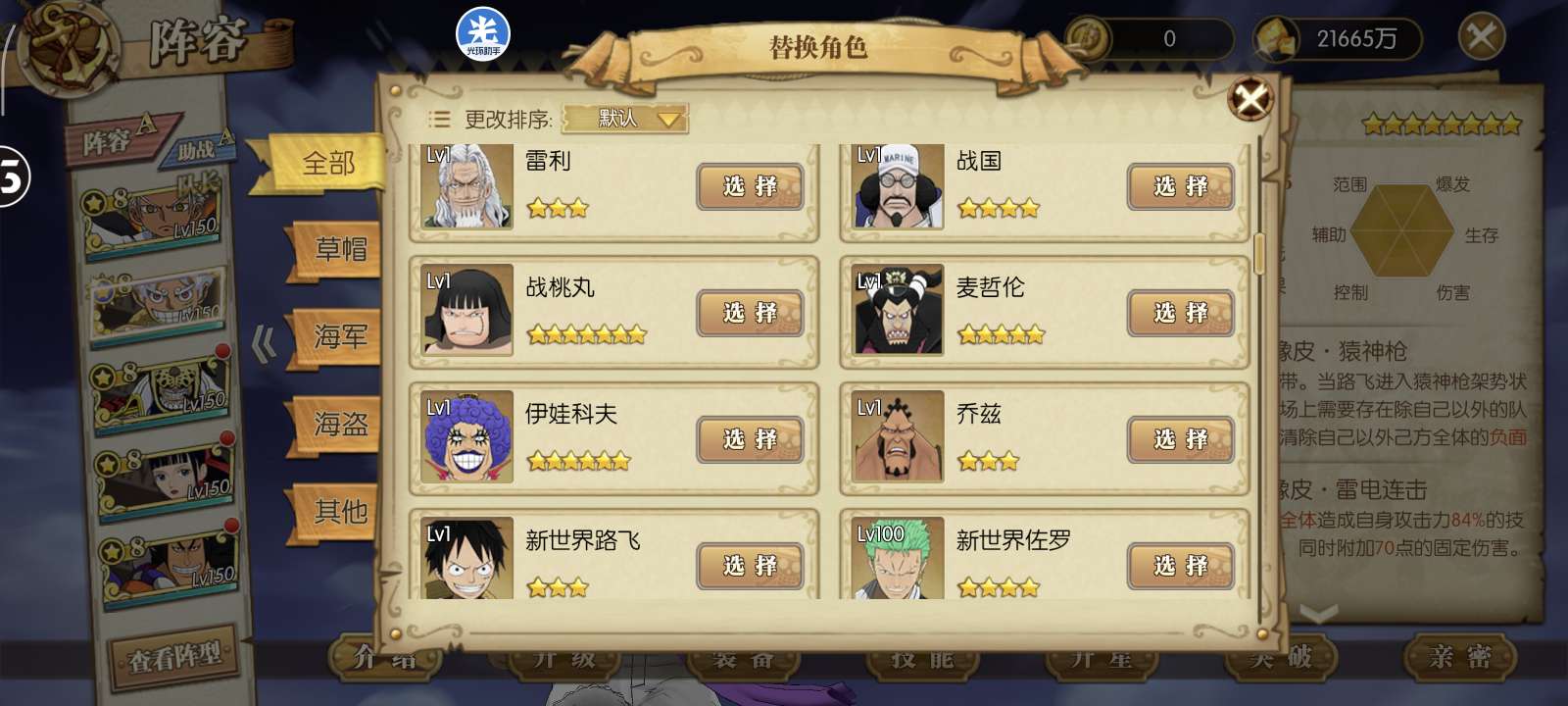Close the 替换角色 dialog with X
The width and height of the screenshot is (1568, 706).
pos(1250,98)
